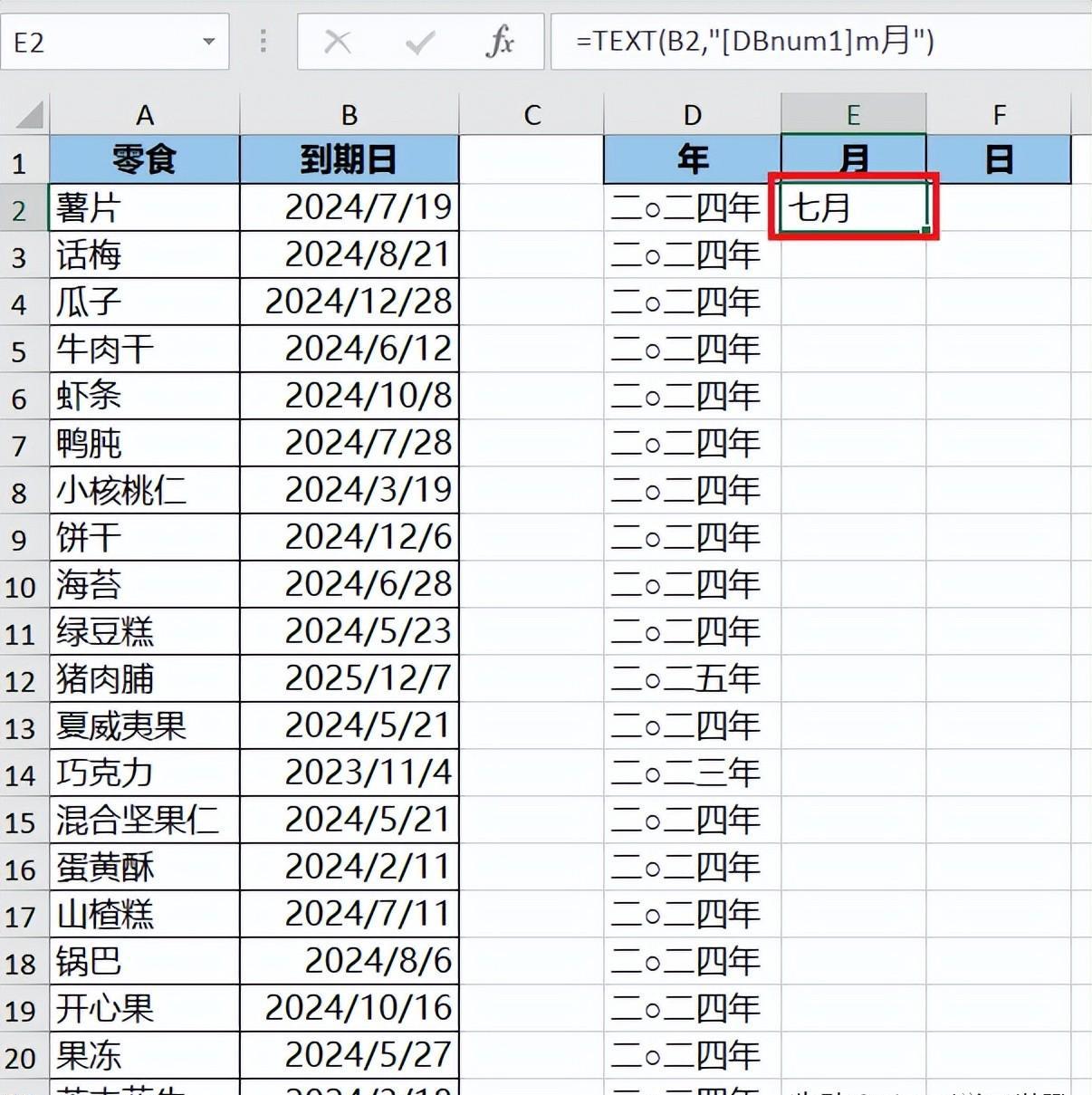1092x1095 pixels.
Task: Click the name box options dots handle
Action: point(263,42)
